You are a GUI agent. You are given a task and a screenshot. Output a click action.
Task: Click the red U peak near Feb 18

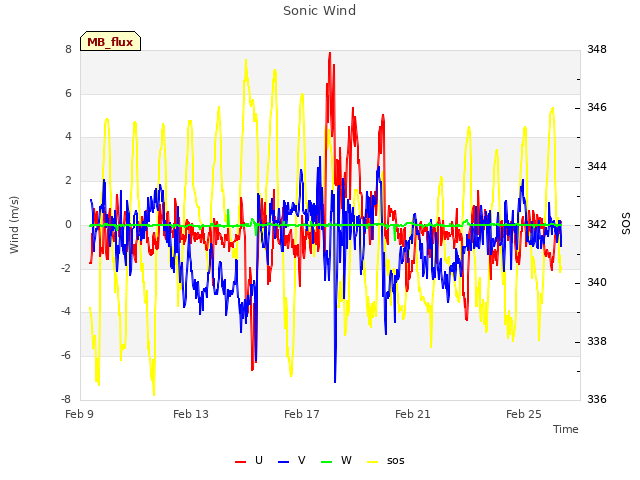point(330,53)
